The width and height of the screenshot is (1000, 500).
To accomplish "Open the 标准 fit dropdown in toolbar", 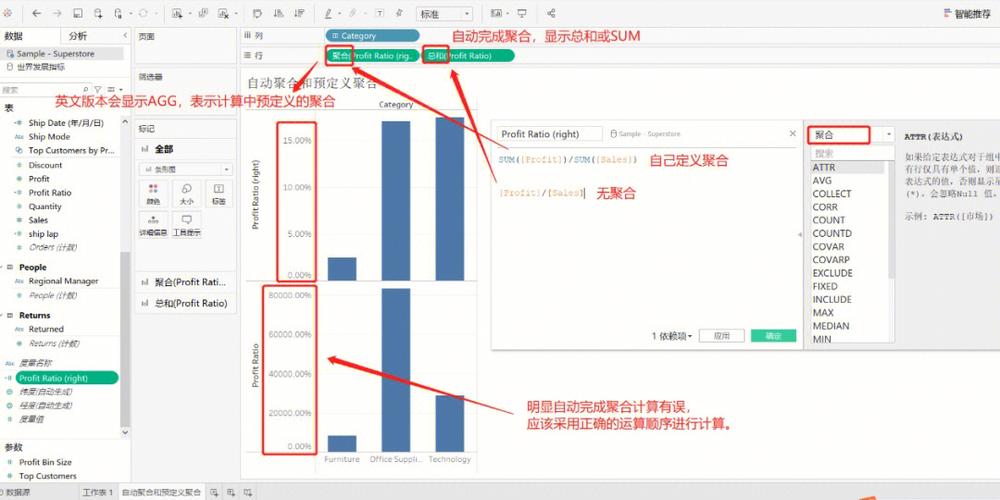I will [445, 13].
